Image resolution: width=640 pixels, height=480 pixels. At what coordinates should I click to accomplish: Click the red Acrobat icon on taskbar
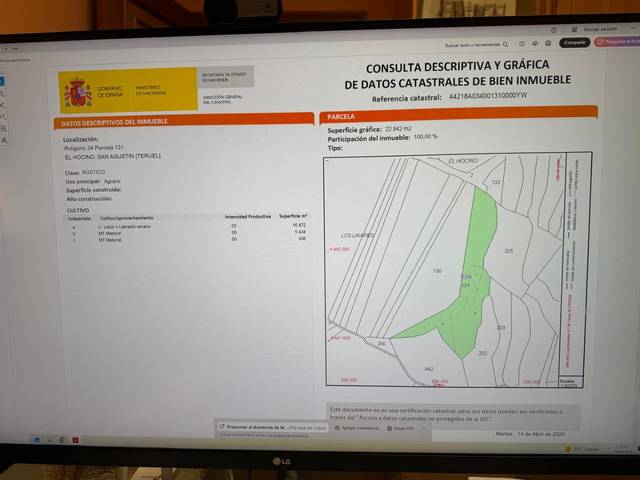[75, 440]
